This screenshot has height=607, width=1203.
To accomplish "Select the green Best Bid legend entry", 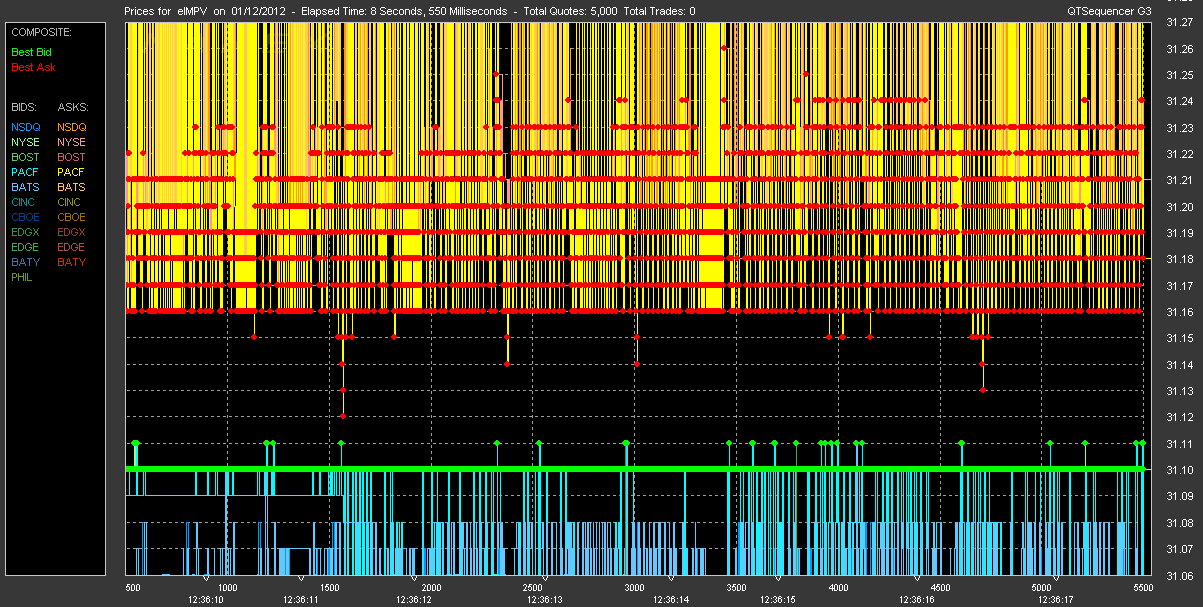I will point(31,50).
